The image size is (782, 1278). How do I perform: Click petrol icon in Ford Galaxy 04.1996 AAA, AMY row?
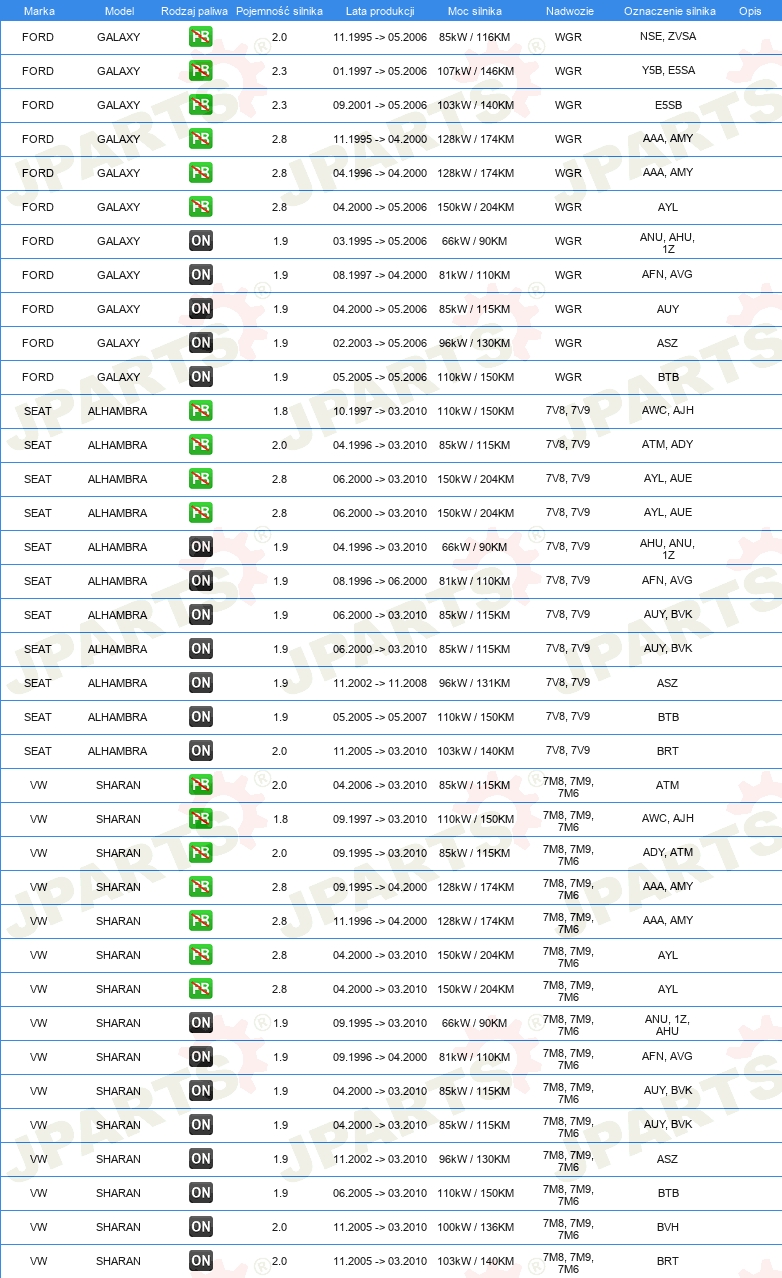[x=201, y=173]
